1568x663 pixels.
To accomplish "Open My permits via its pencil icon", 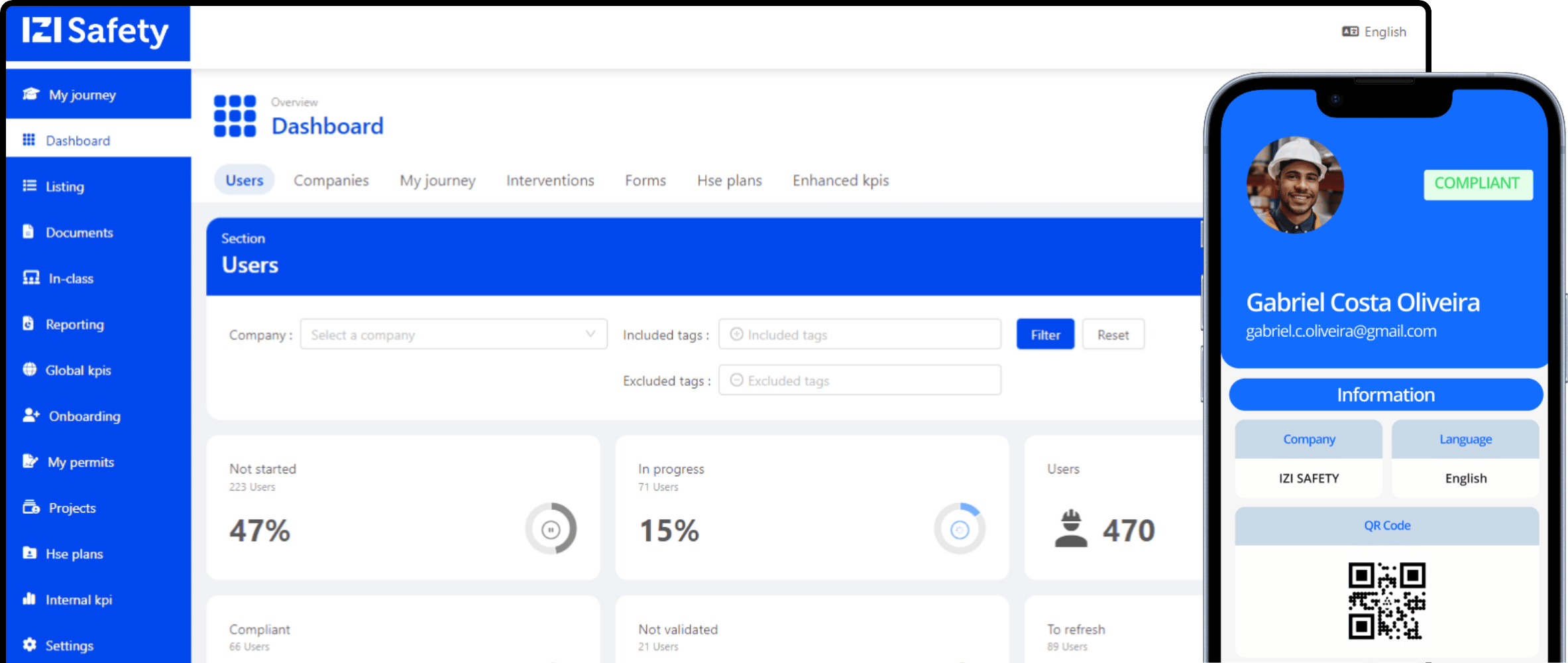I will click(x=30, y=461).
